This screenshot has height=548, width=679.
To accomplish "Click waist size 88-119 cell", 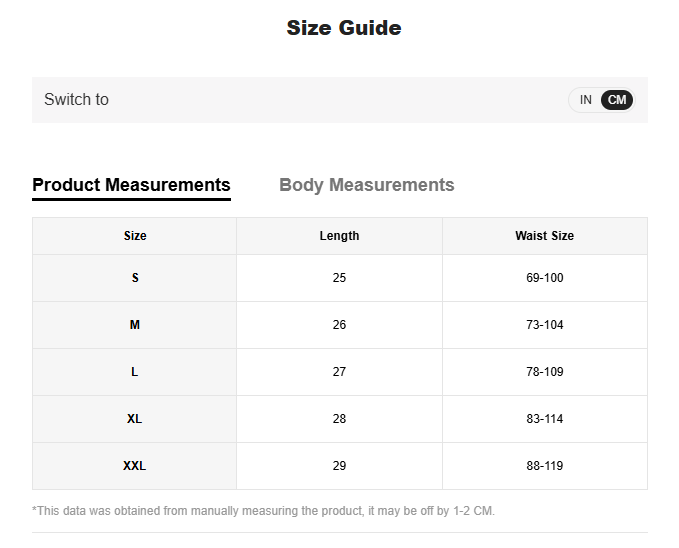I will (x=544, y=466).
